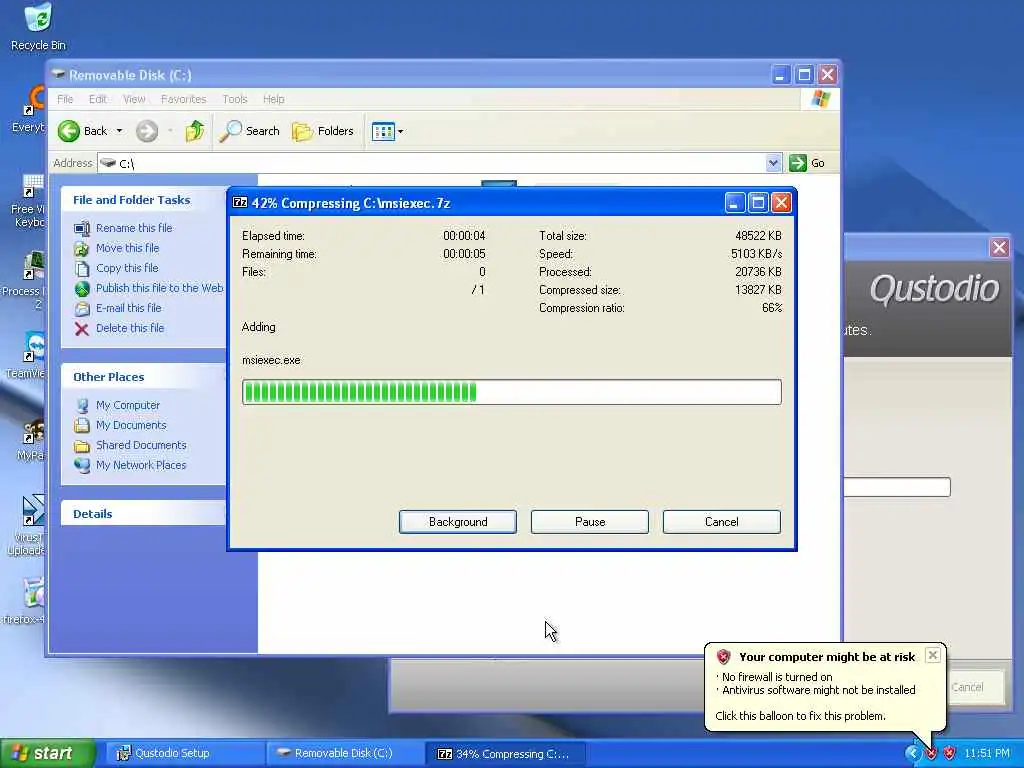Click the My Network Places icon
1024x768 pixels.
pyautogui.click(x=82, y=465)
